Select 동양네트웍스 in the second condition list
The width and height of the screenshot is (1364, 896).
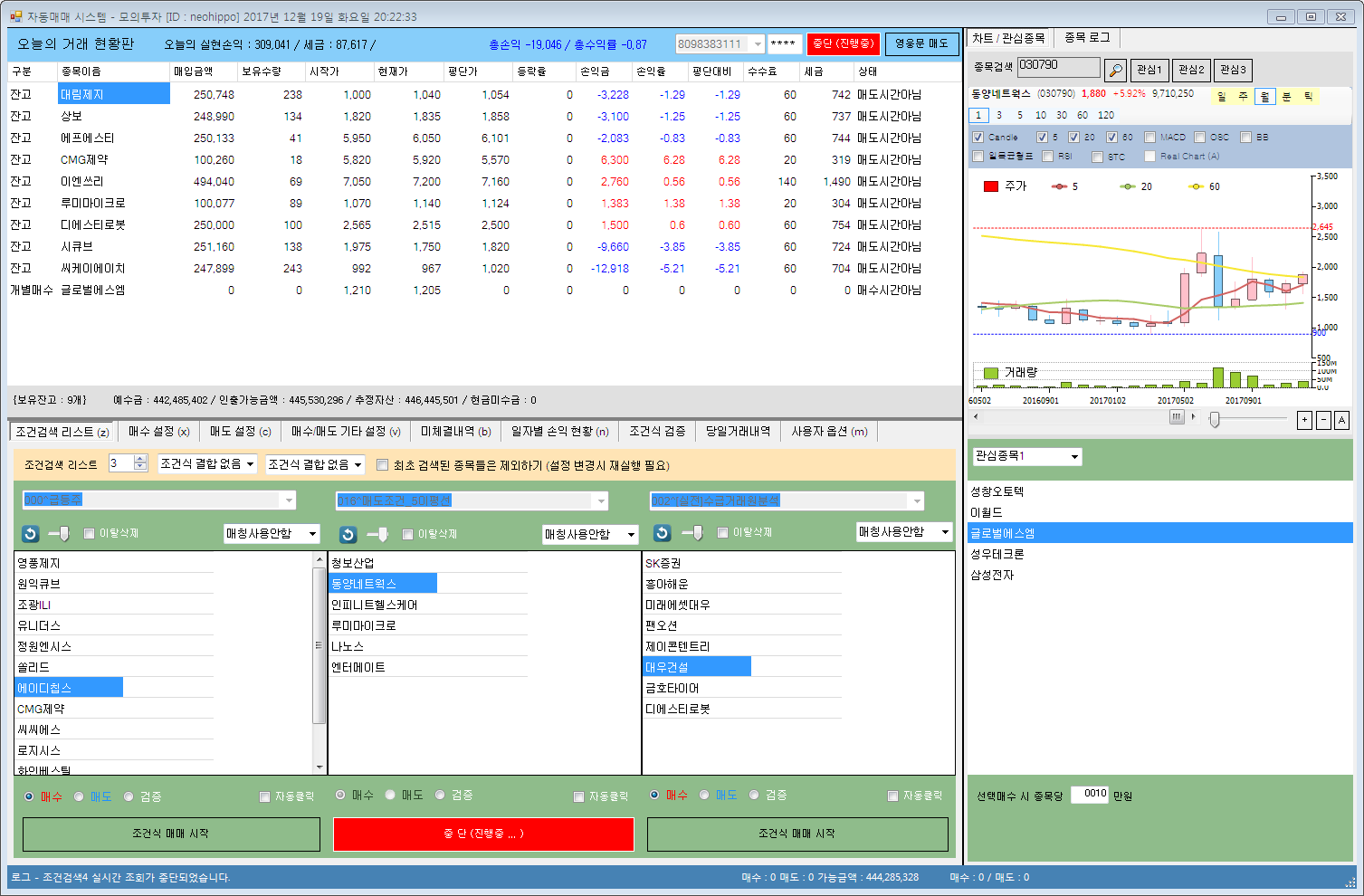tap(382, 584)
